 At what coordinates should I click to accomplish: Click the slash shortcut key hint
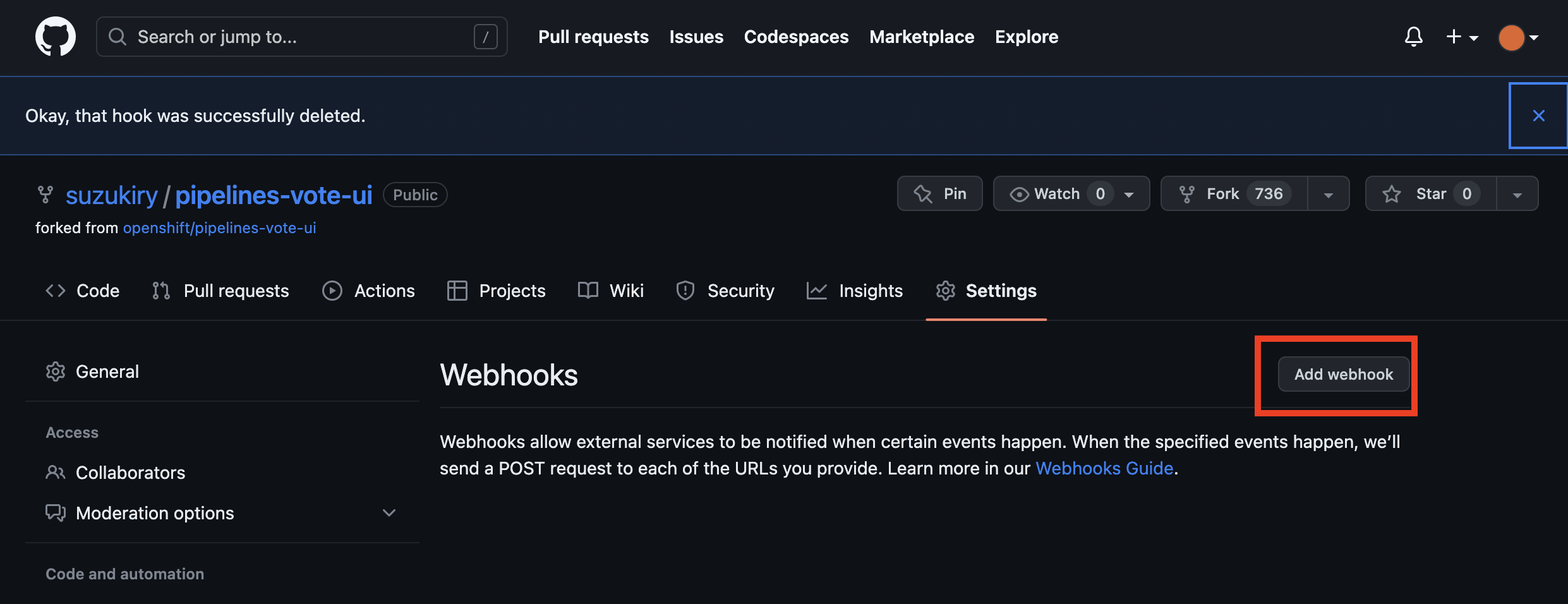point(485,37)
